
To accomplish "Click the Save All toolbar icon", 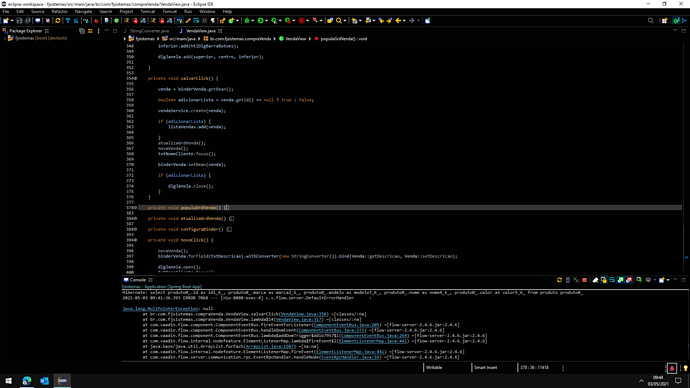I will 27,20.
